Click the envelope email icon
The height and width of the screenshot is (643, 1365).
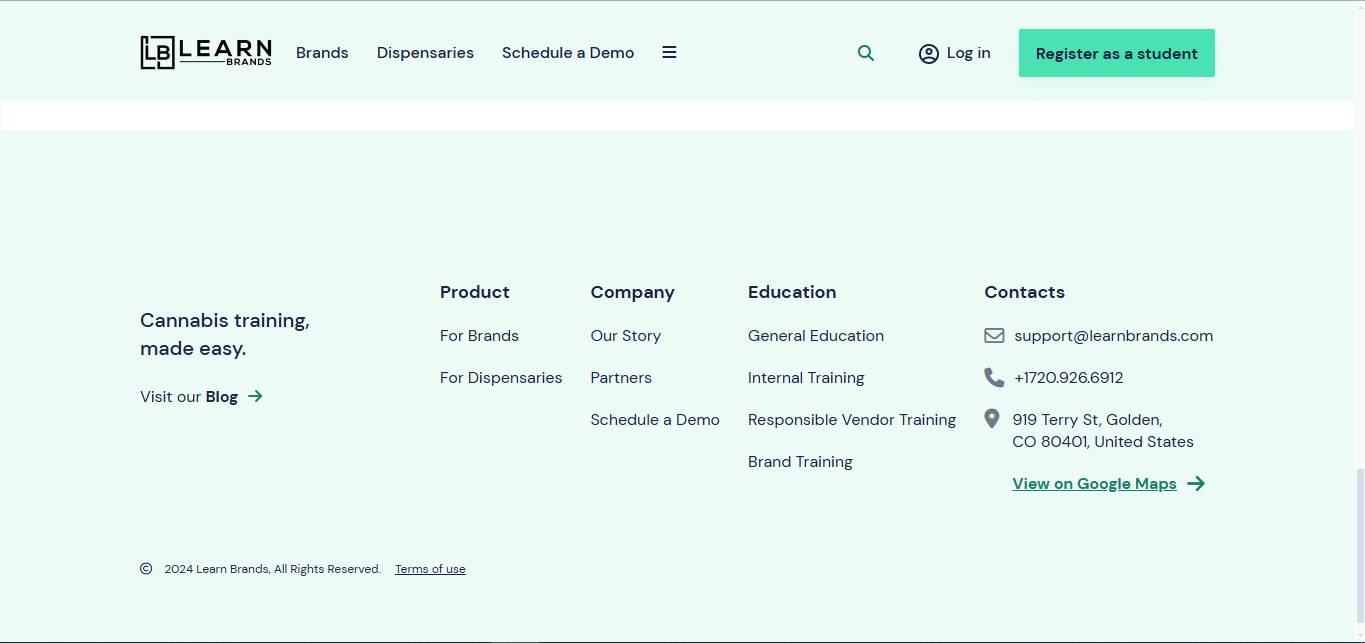(994, 336)
